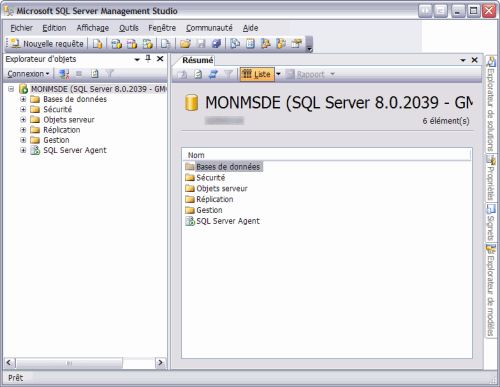Close the Explorateur d'objets panel
The height and width of the screenshot is (387, 500).
(160, 59)
